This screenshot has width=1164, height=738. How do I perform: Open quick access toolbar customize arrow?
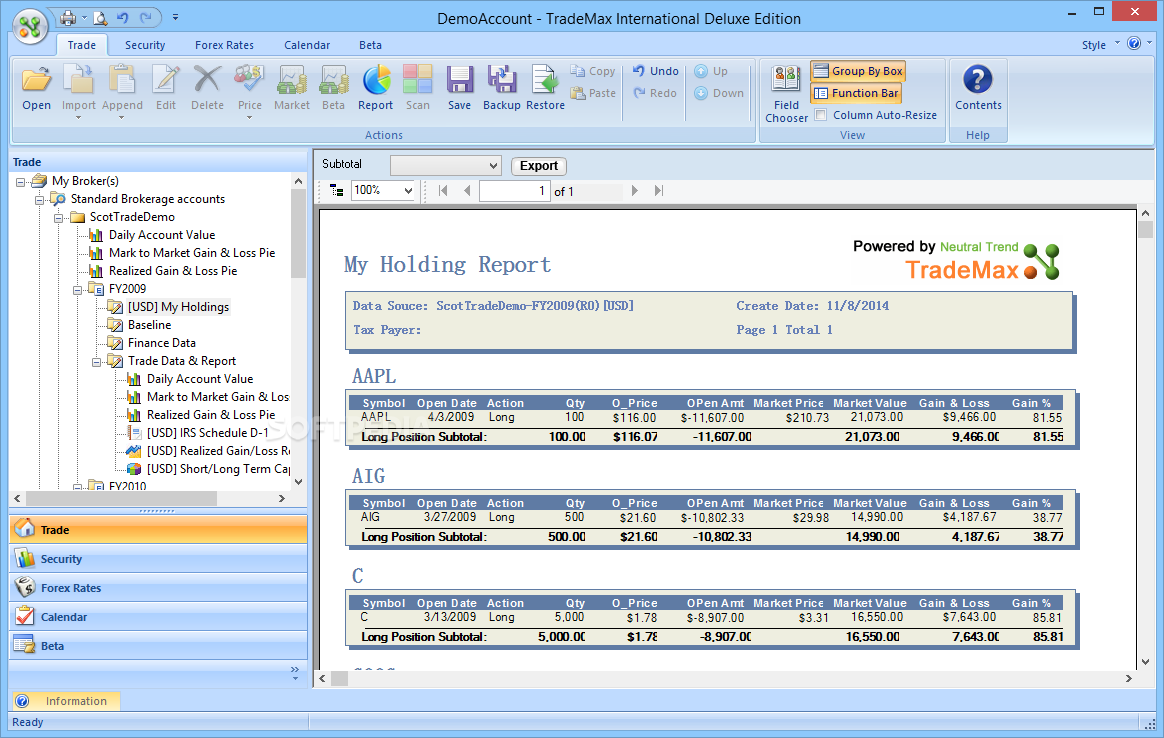175,17
